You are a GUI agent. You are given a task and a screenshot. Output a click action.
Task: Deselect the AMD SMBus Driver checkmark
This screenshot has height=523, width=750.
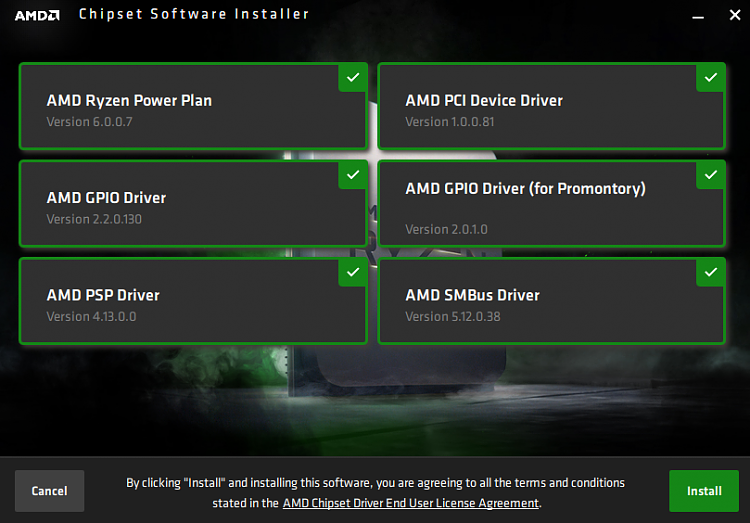click(x=710, y=273)
